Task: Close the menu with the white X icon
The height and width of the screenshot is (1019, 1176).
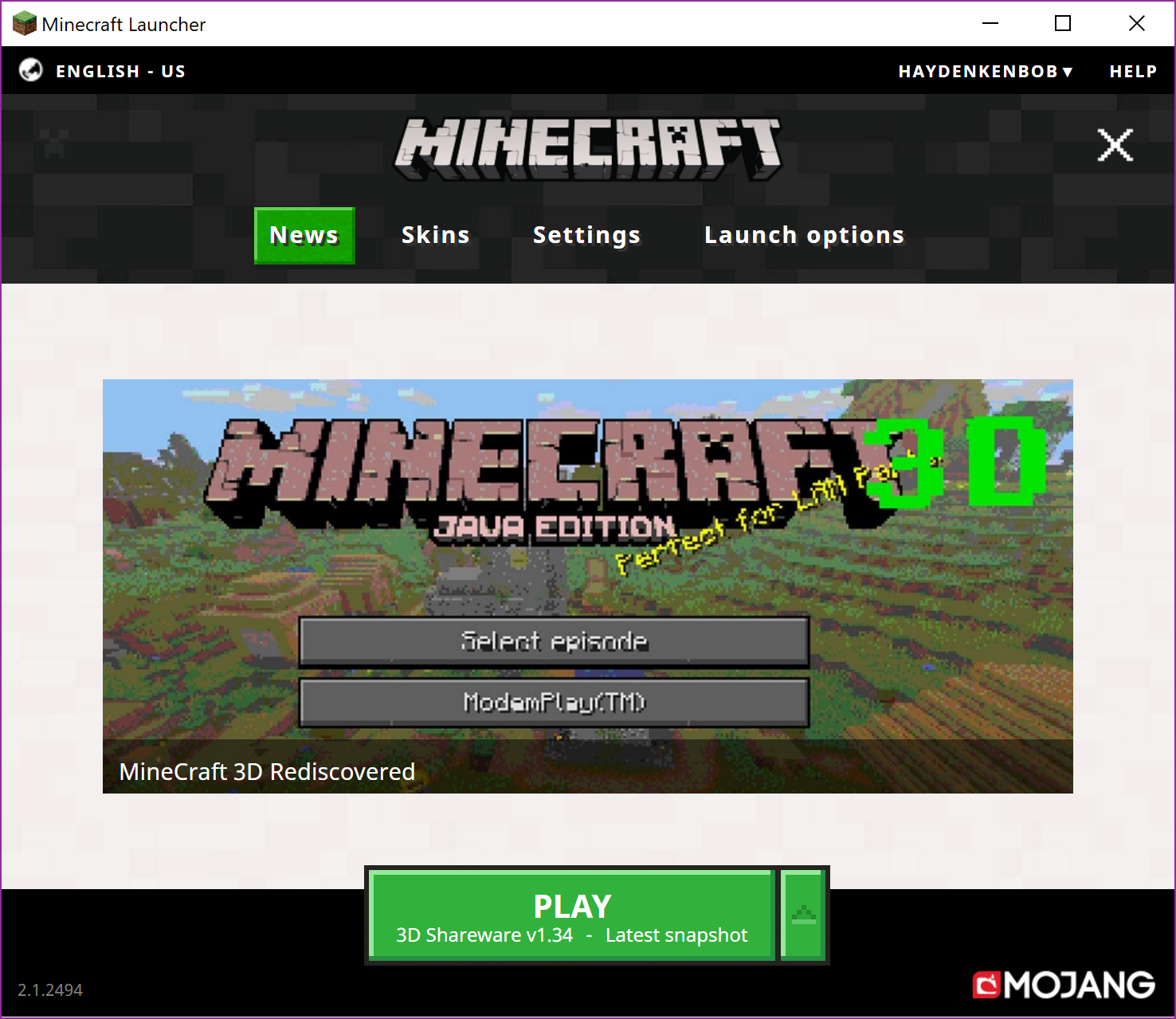Action: coord(1115,145)
